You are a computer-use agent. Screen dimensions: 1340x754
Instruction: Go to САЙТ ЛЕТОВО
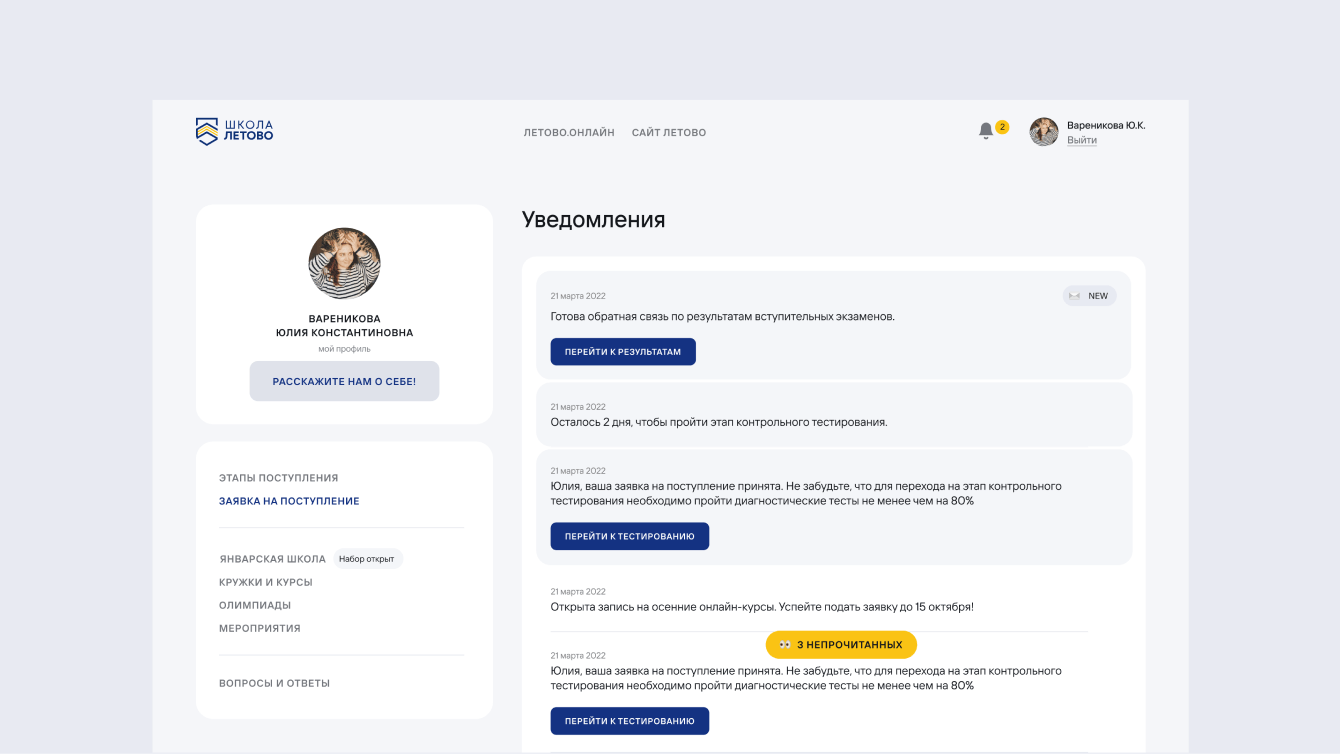coord(669,132)
